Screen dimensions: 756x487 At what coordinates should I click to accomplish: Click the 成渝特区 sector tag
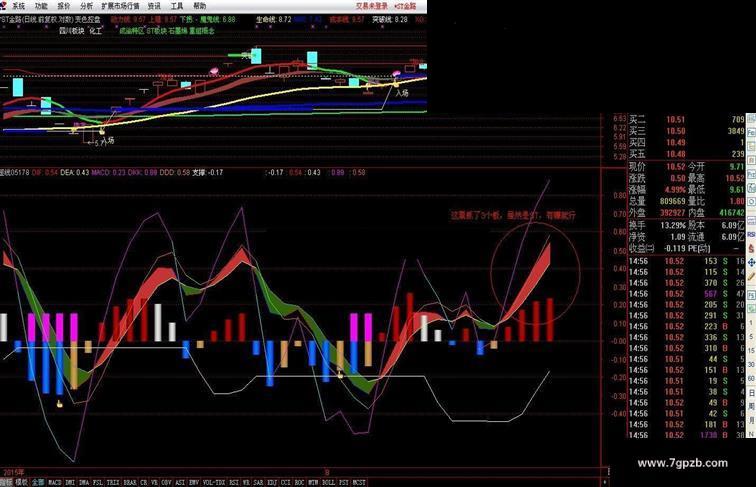click(x=132, y=30)
